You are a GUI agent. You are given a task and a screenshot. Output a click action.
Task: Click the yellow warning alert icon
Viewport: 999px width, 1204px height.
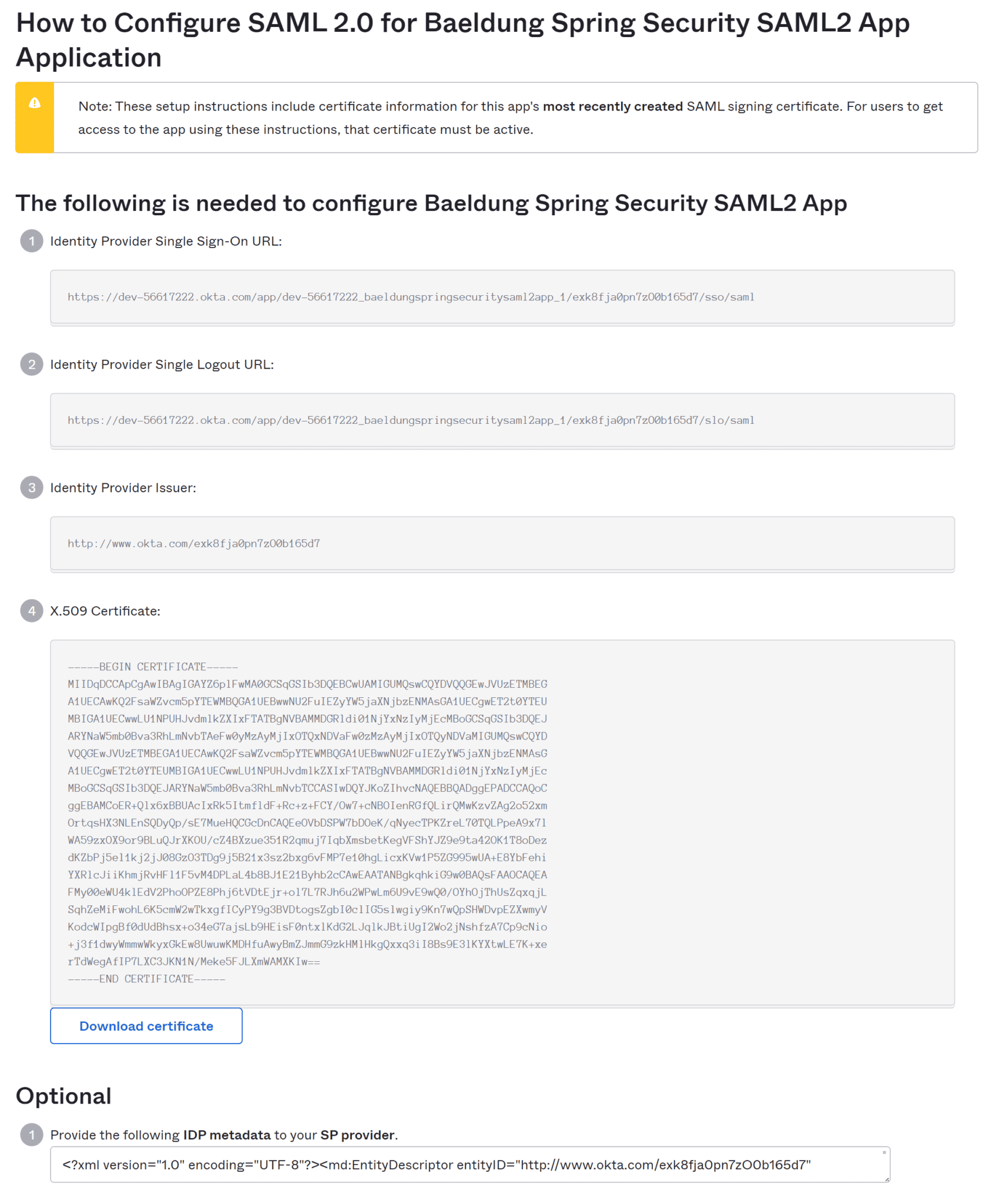click(34, 103)
